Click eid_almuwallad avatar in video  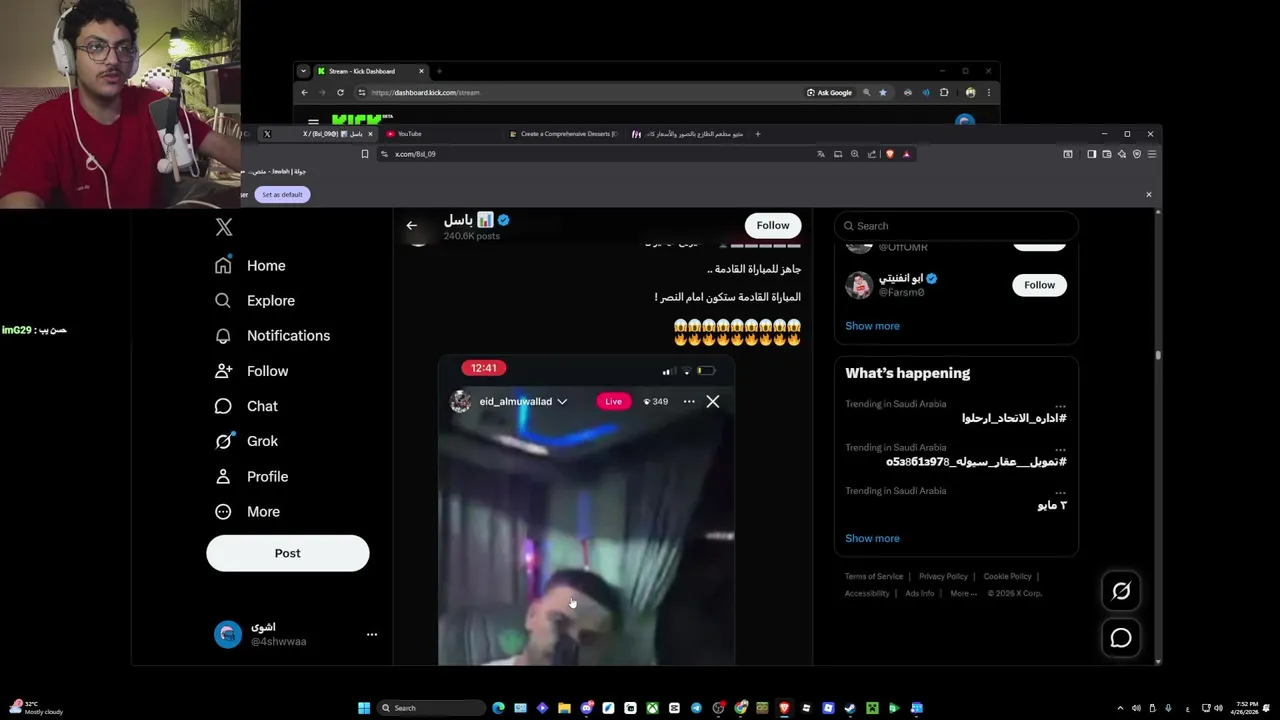point(461,401)
